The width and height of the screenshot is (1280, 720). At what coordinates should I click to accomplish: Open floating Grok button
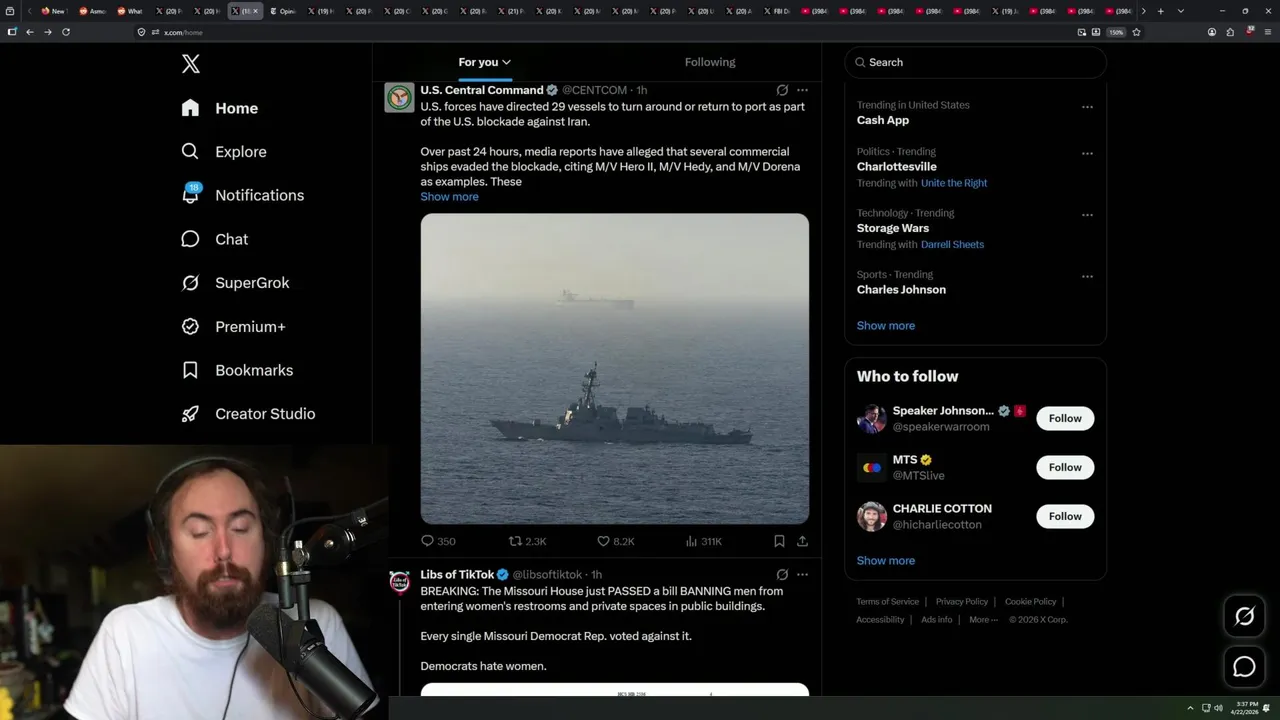[1244, 617]
